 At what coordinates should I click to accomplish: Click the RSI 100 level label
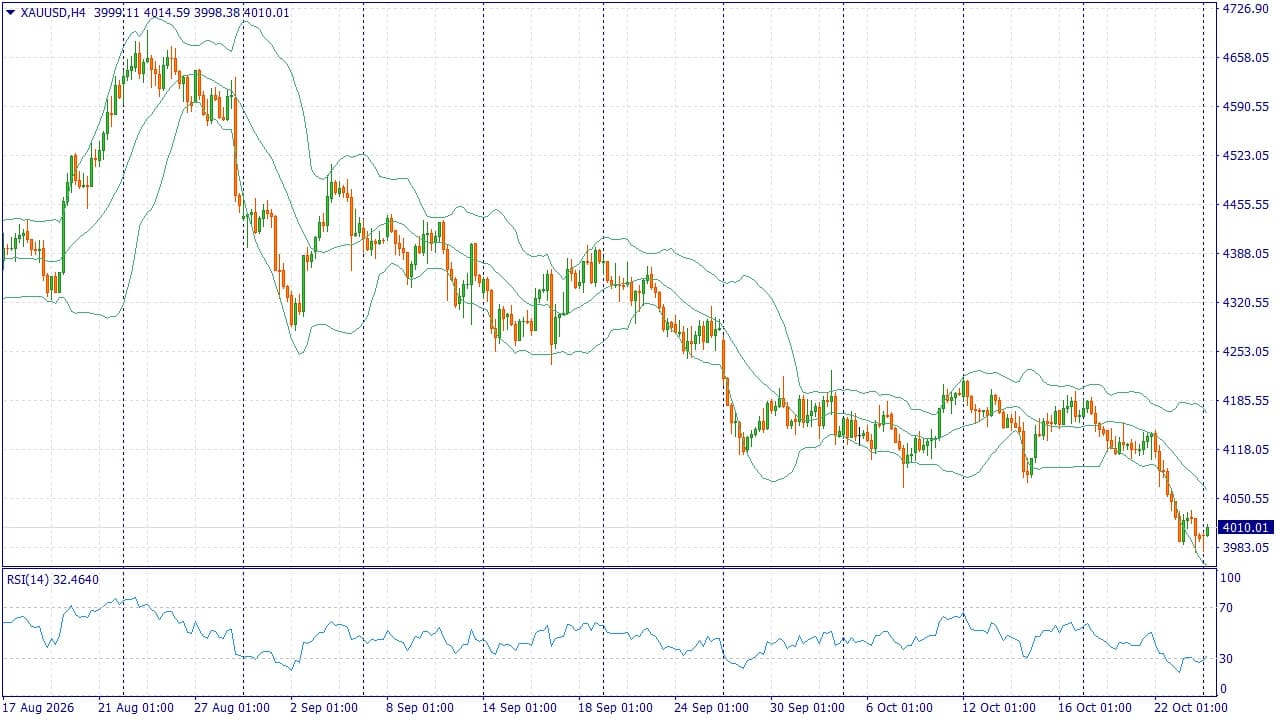click(x=1230, y=578)
